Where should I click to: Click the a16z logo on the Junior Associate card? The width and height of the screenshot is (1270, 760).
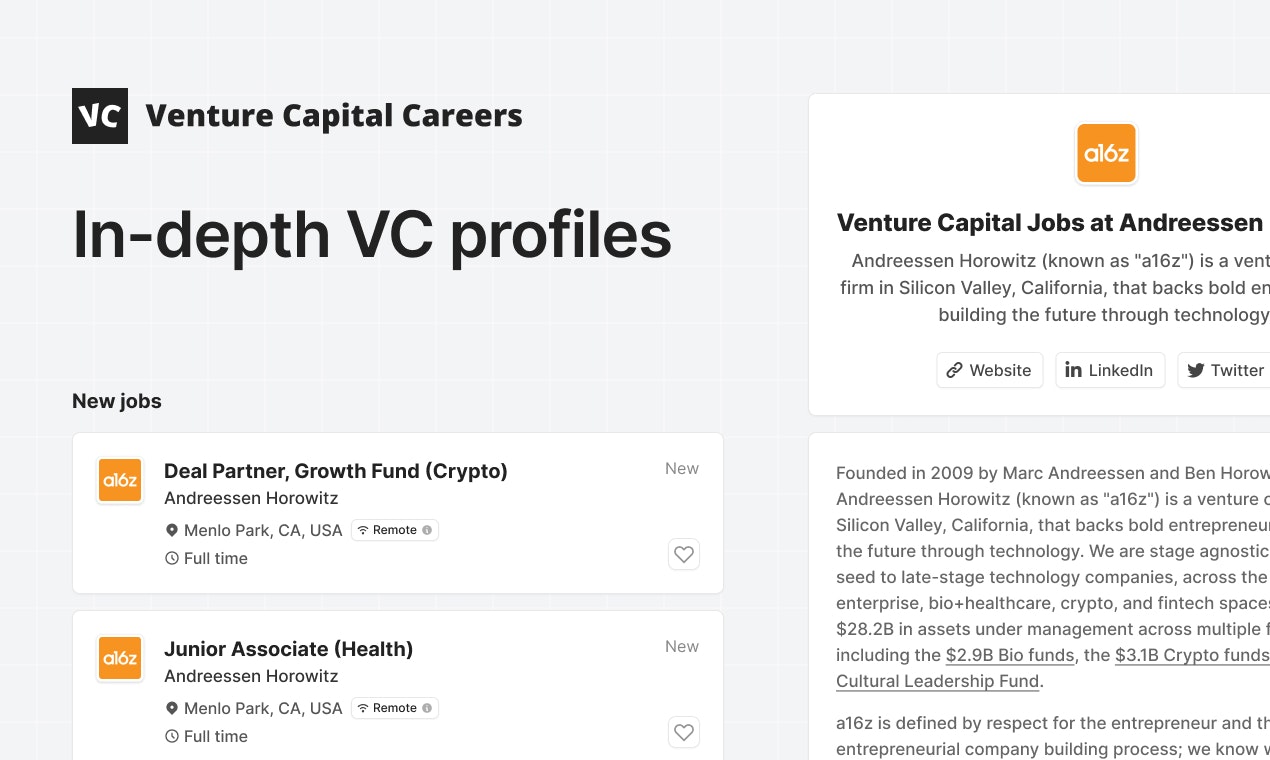[120, 658]
